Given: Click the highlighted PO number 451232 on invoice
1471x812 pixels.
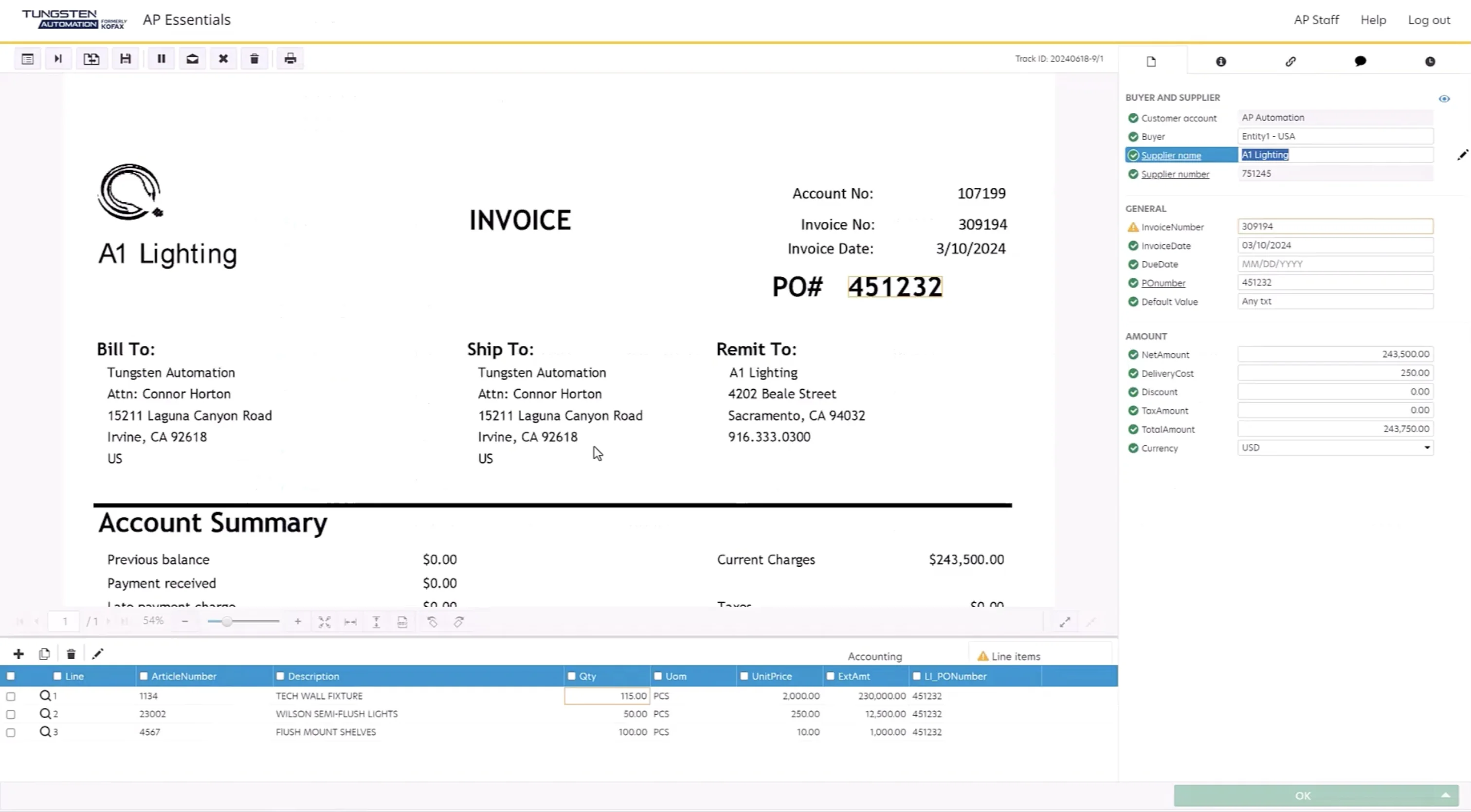Looking at the screenshot, I should [x=895, y=287].
